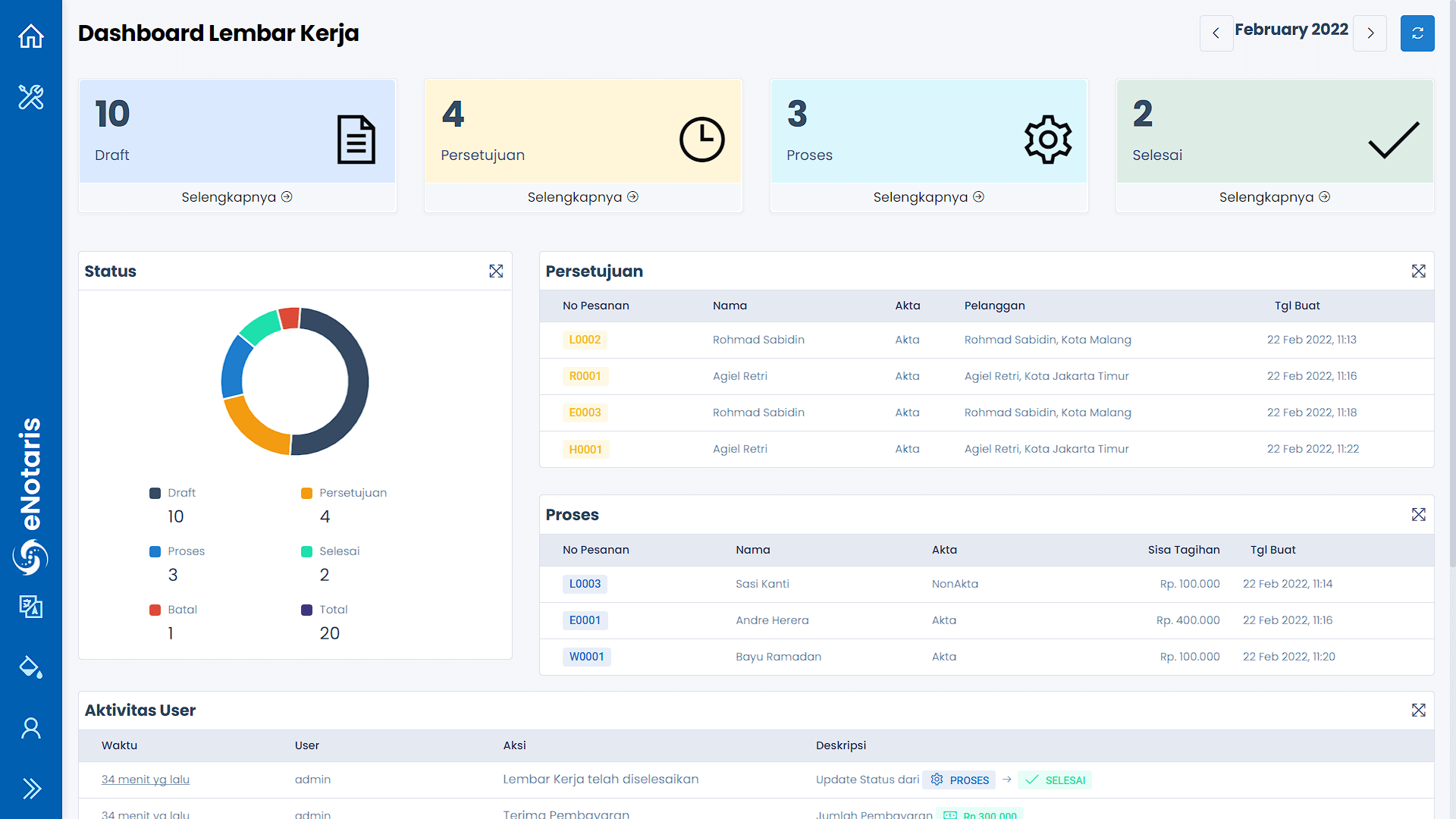1456x819 pixels.
Task: Expand the Proses panel fullscreen
Action: (1419, 515)
